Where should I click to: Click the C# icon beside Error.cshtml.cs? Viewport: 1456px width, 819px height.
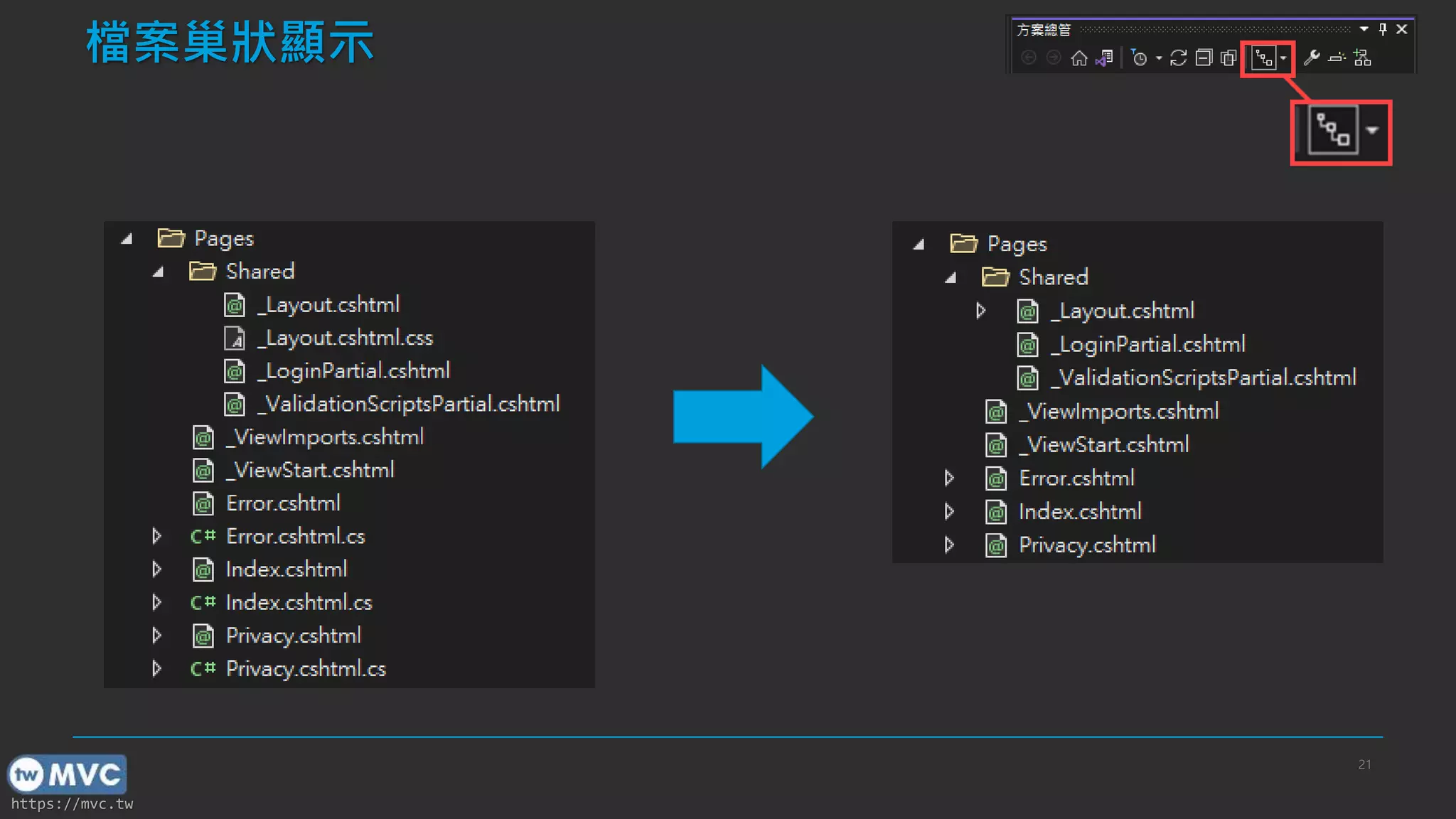pyautogui.click(x=203, y=536)
